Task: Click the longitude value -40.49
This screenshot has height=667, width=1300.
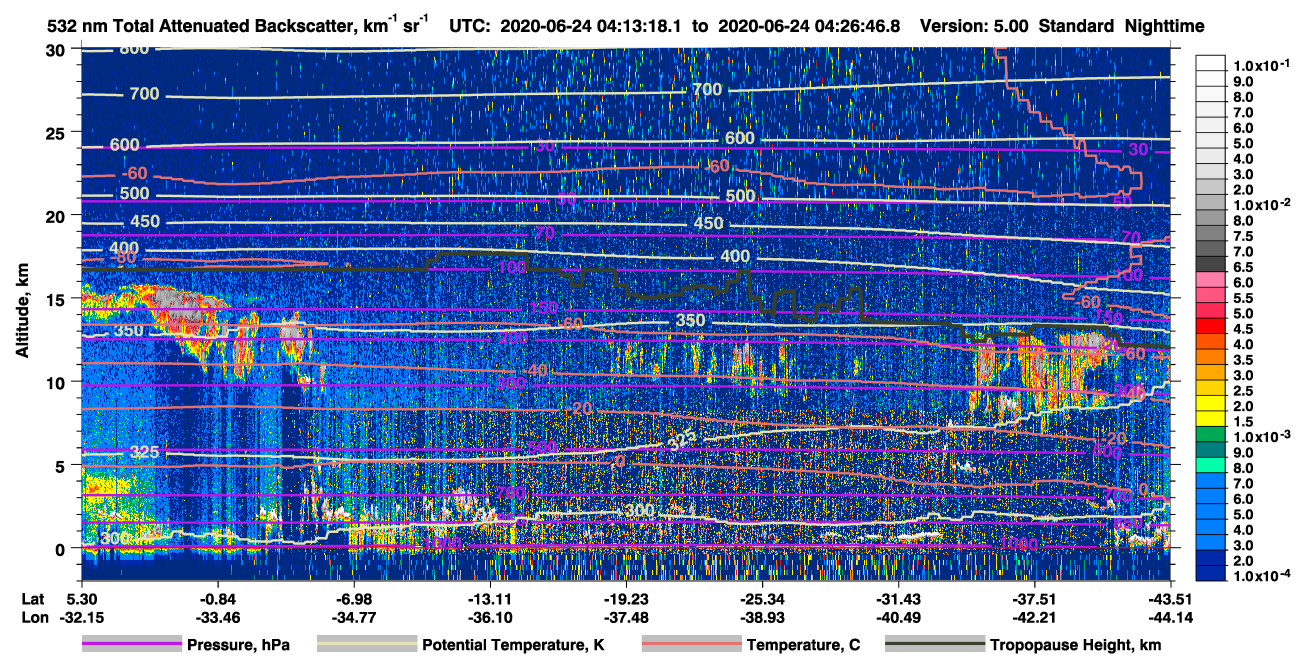Action: (898, 617)
